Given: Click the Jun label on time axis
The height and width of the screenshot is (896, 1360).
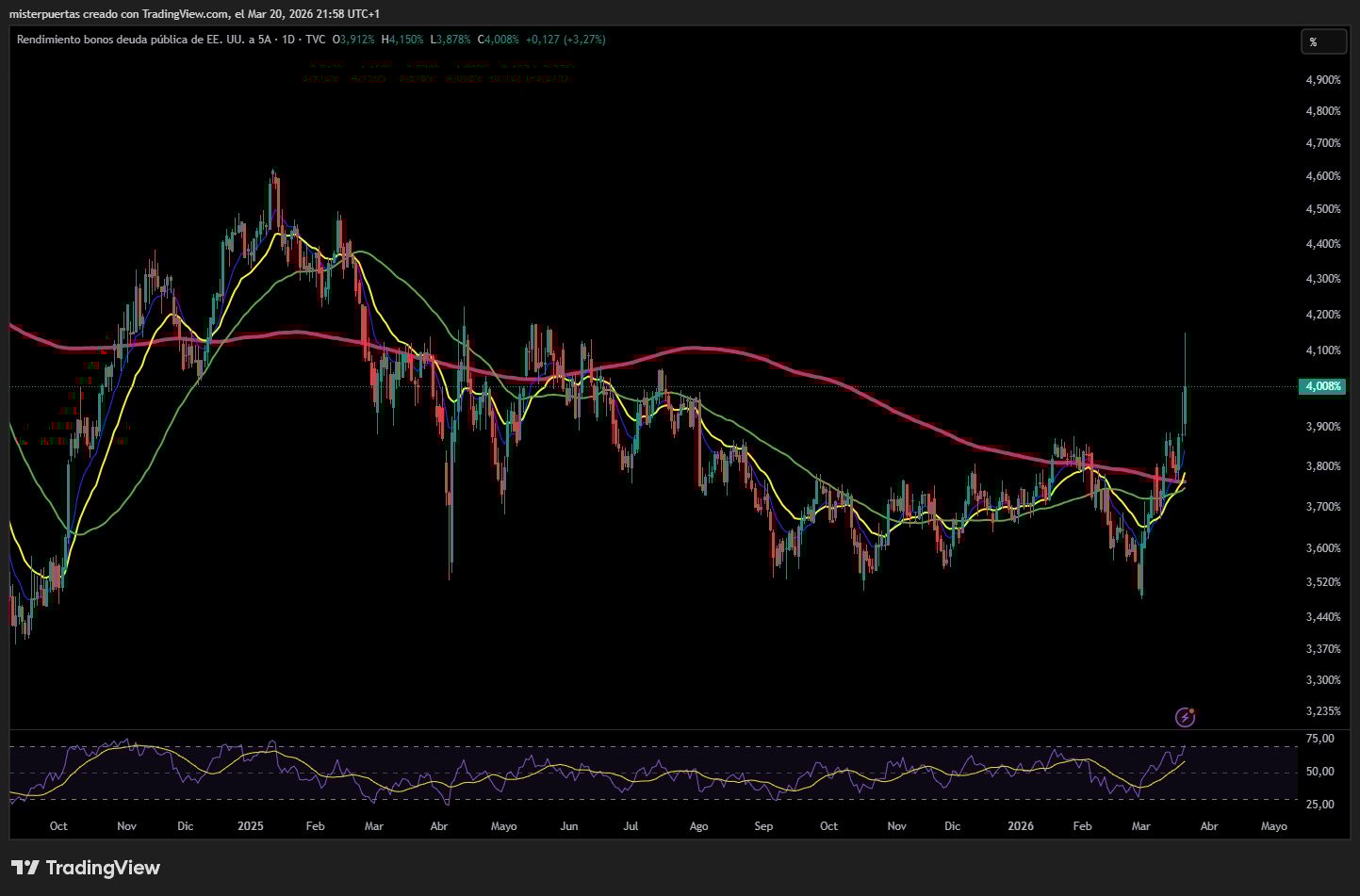Looking at the screenshot, I should (568, 826).
